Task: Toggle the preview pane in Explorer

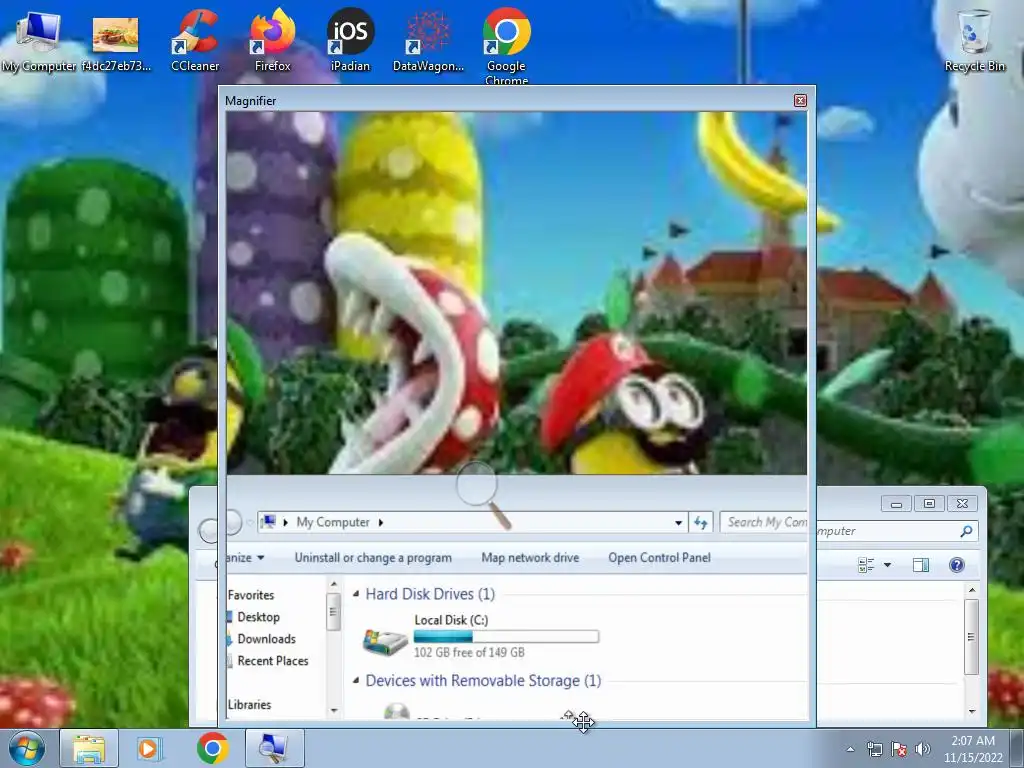Action: click(x=921, y=565)
